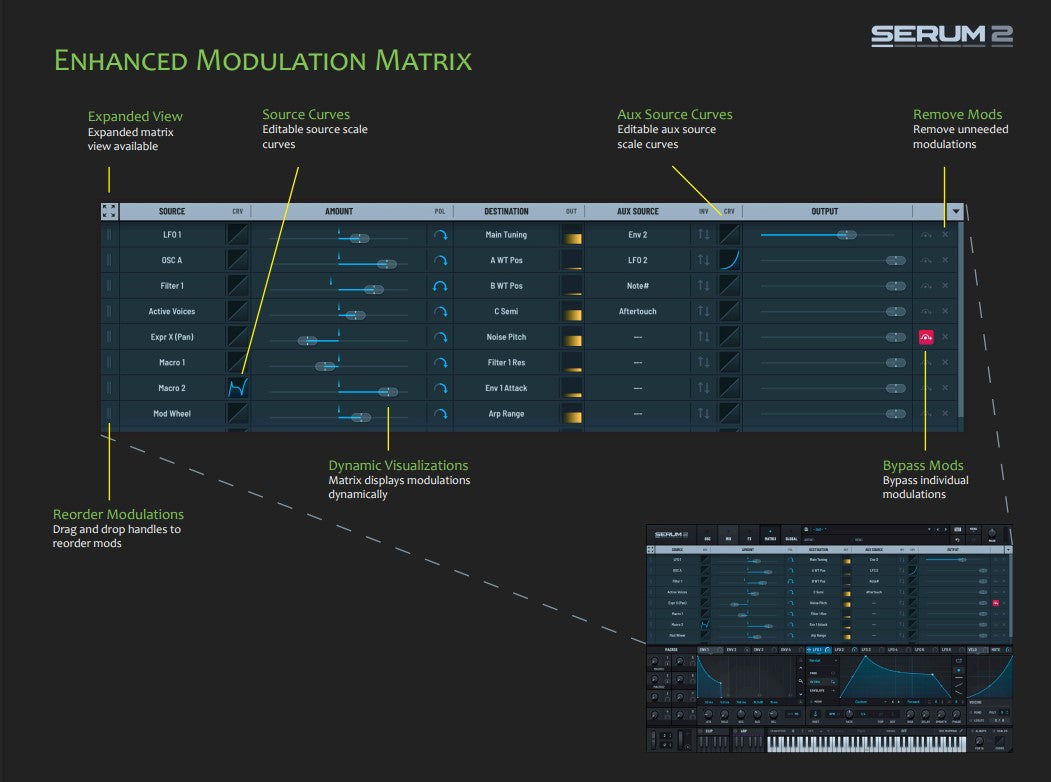Open the Noise Pitch destination selector
Image resolution: width=1051 pixels, height=782 pixels.
[506, 337]
